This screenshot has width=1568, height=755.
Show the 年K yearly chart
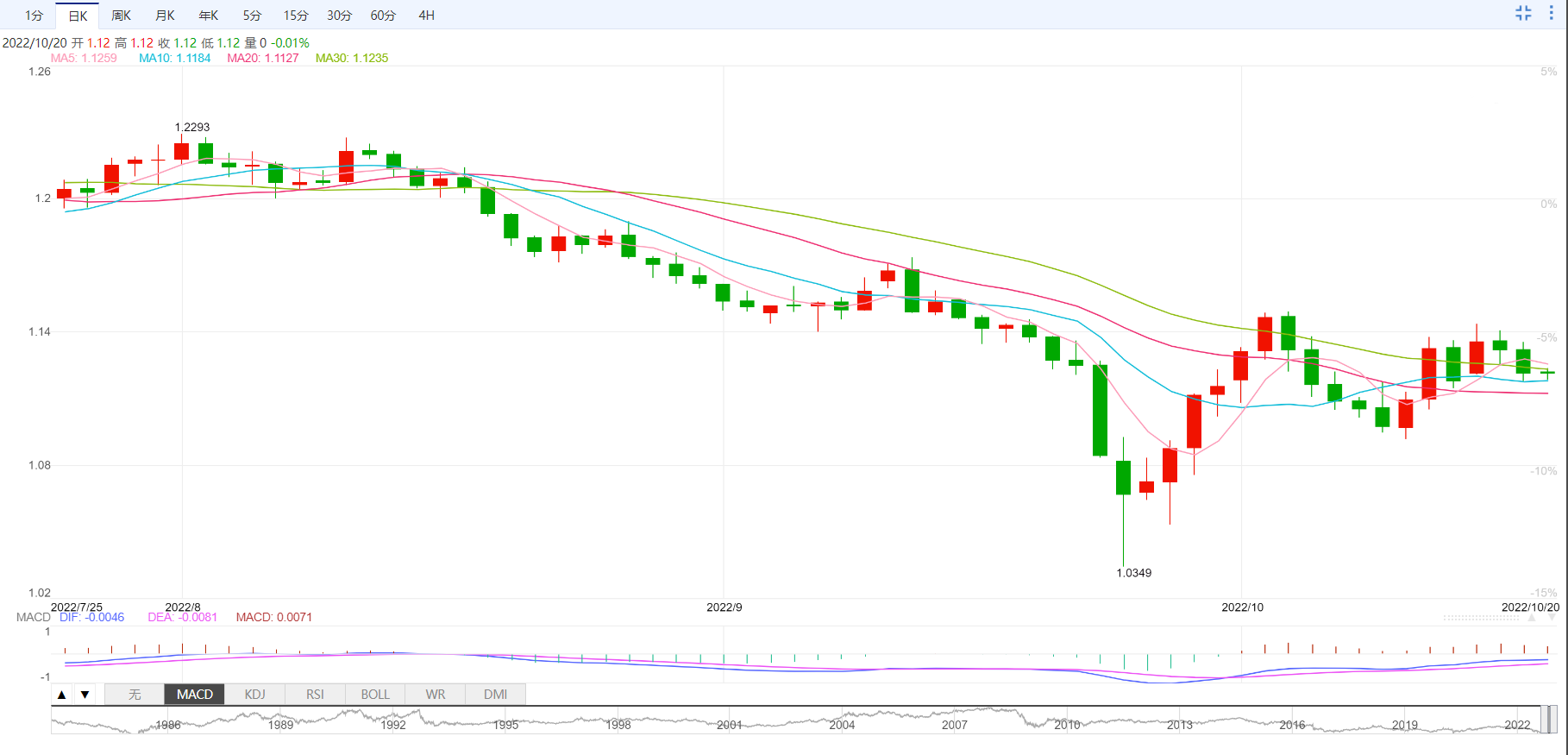[x=209, y=16]
